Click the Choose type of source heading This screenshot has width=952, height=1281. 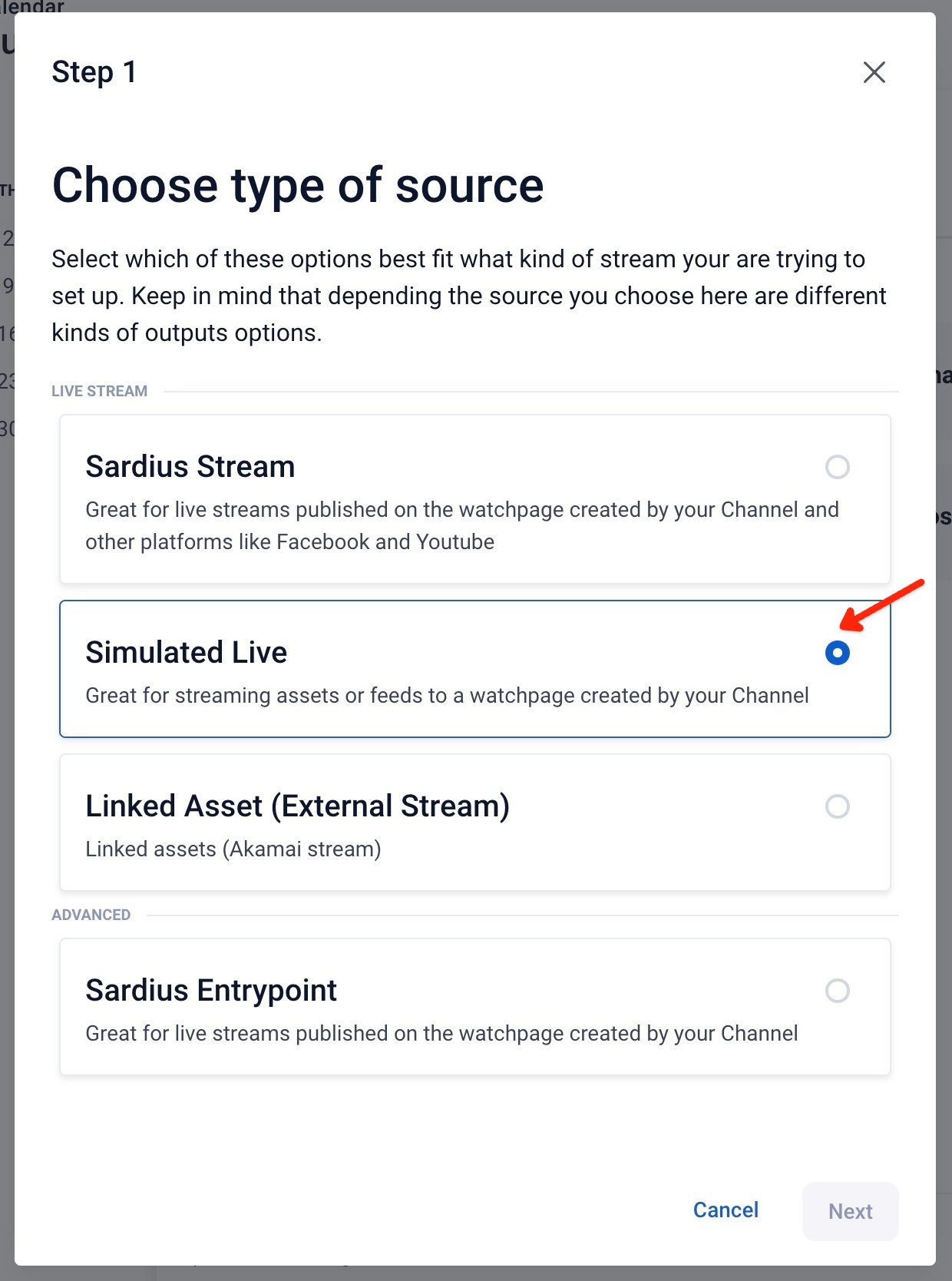click(x=298, y=186)
